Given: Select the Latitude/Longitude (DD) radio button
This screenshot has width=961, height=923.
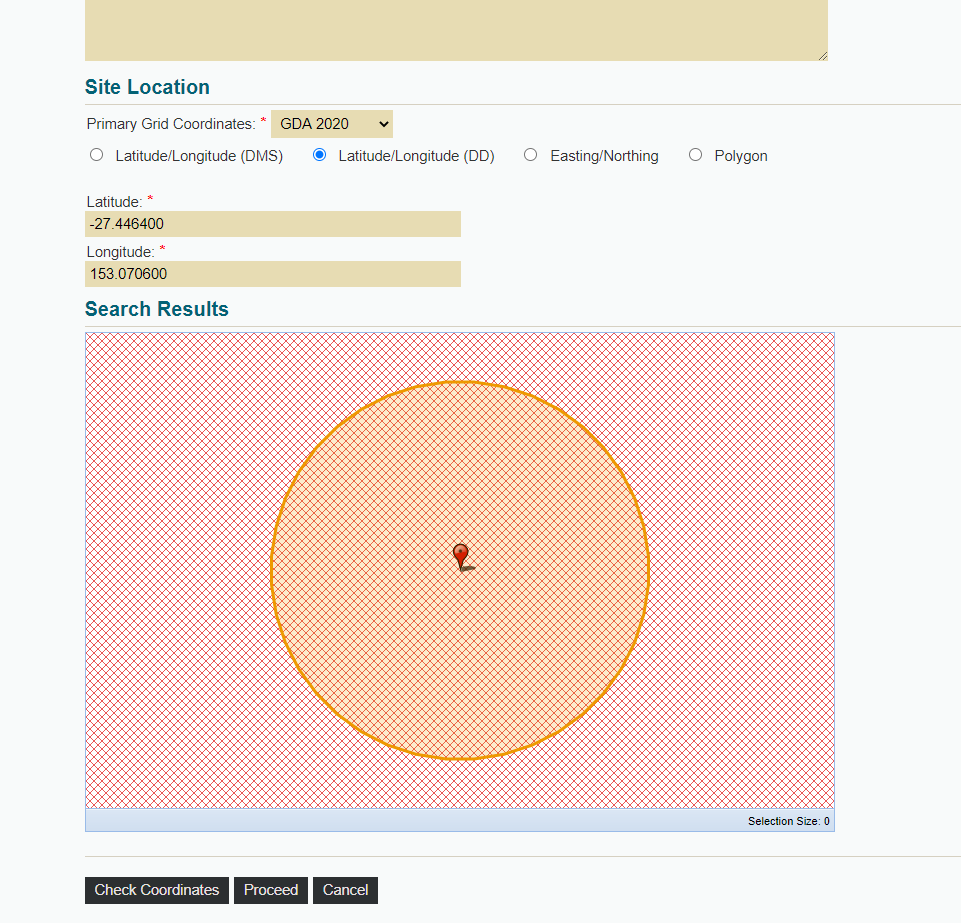Looking at the screenshot, I should (319, 155).
